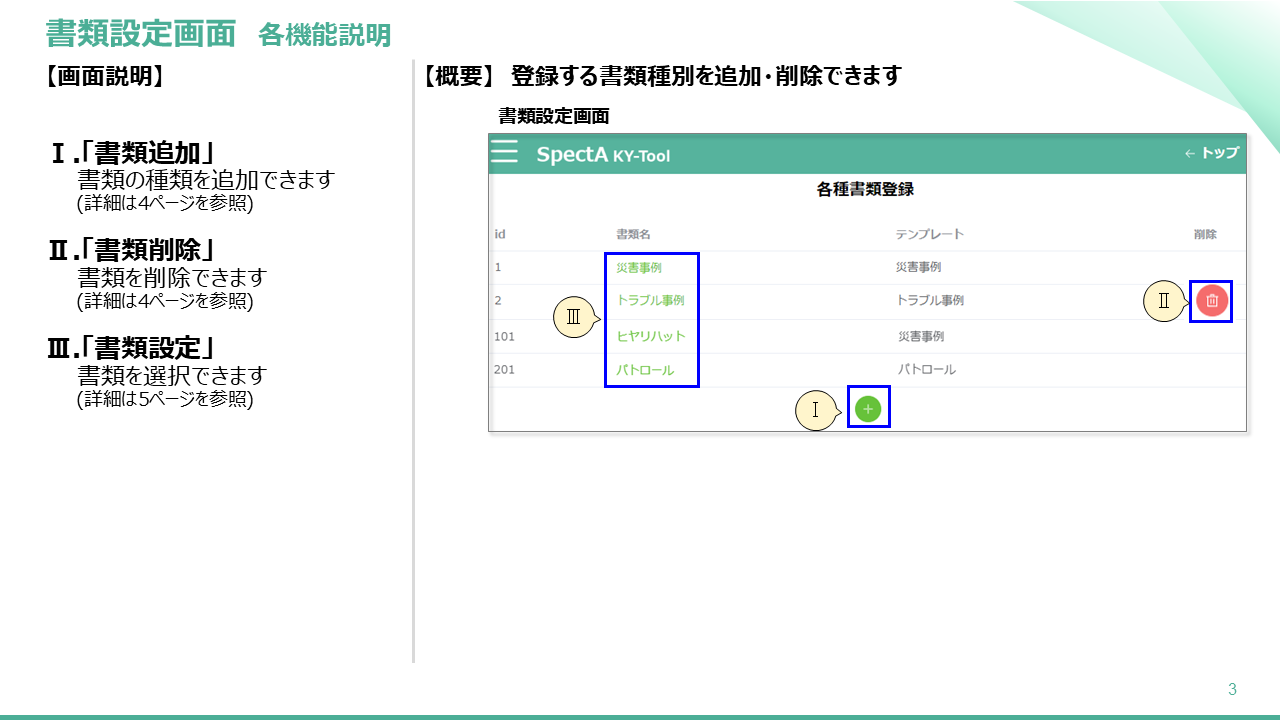Sort by the 書類名 column header
The height and width of the screenshot is (720, 1280).
pos(634,233)
